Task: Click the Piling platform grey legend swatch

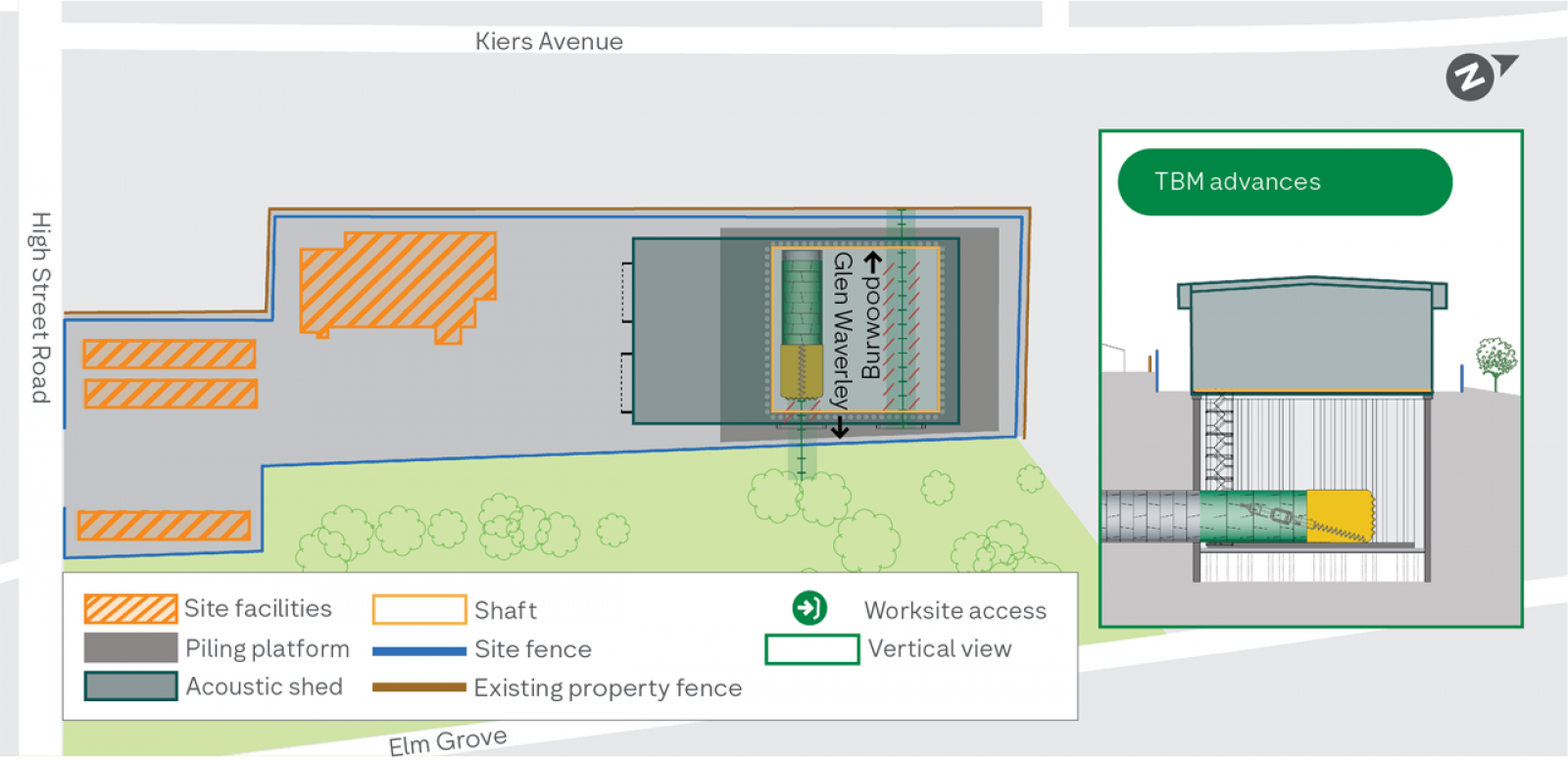Action: 130,647
